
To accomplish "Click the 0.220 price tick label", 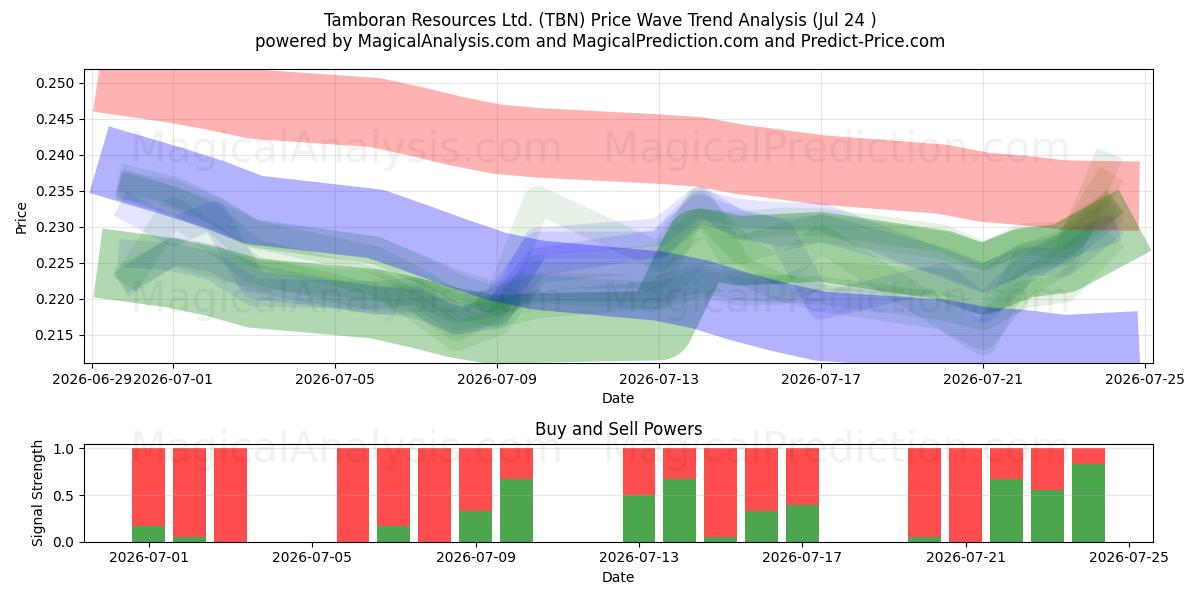I will click(x=57, y=299).
